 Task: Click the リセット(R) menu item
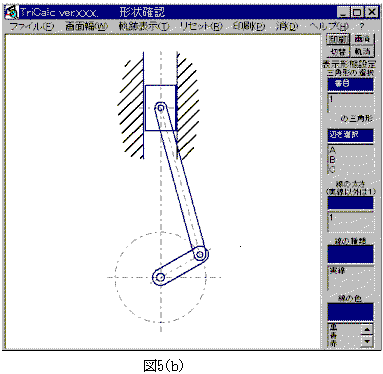[x=201, y=26]
